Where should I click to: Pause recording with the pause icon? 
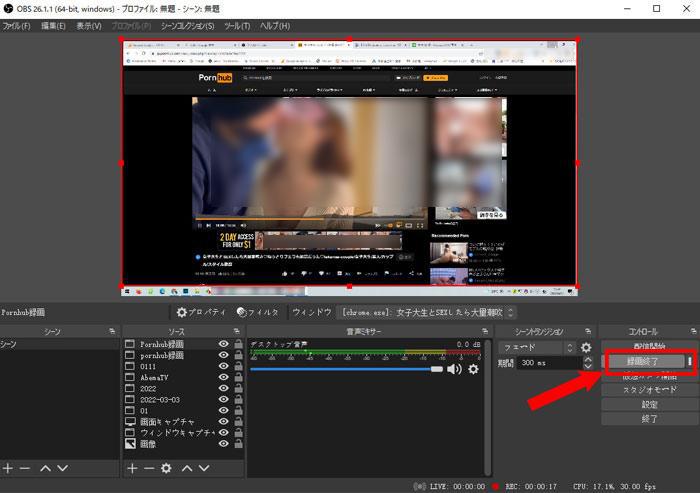tap(690, 361)
